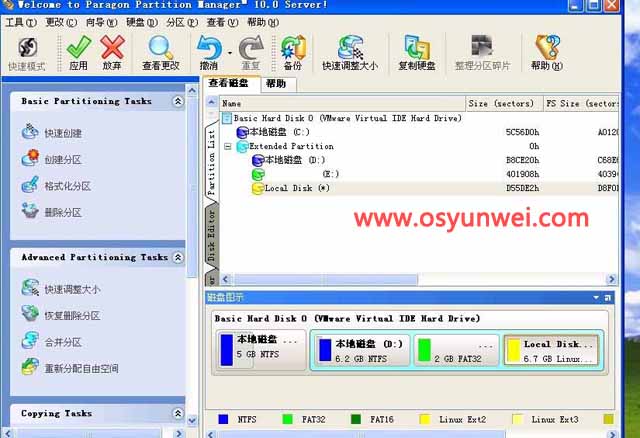Open the 硬盘(D) menu

pyautogui.click(x=142, y=22)
